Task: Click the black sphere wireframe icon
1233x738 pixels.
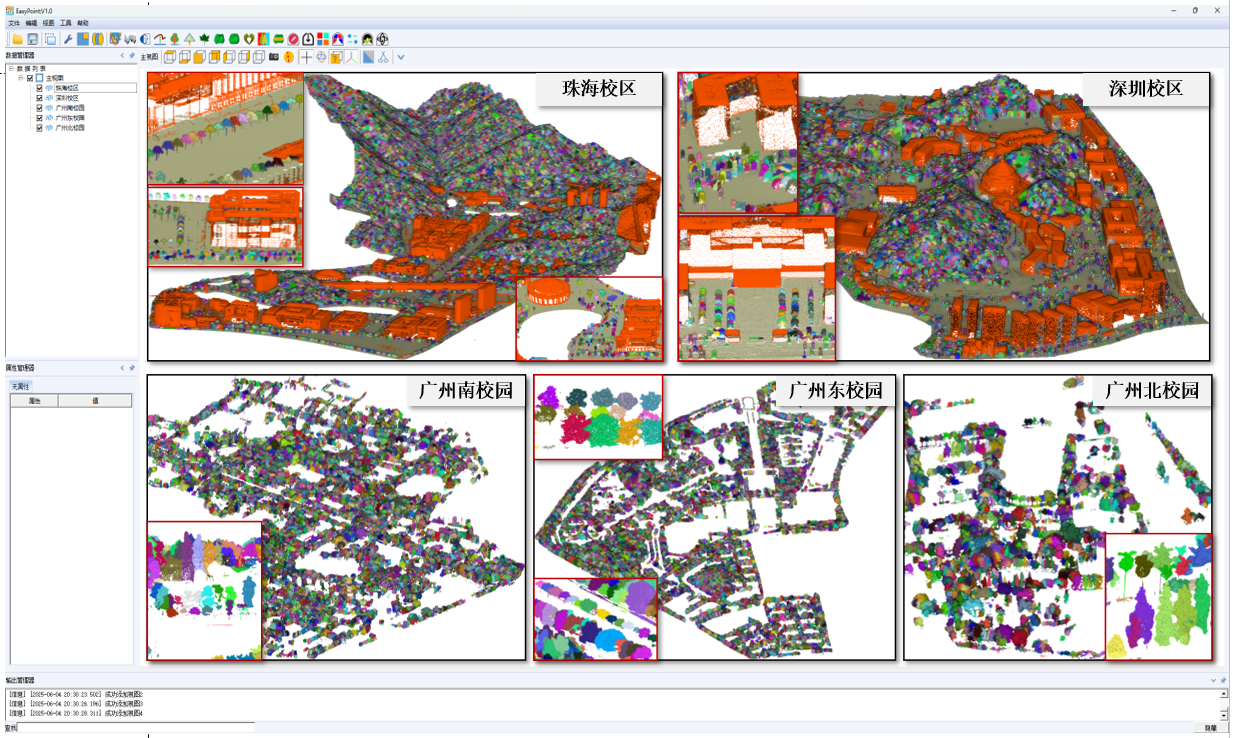Action: 382,39
